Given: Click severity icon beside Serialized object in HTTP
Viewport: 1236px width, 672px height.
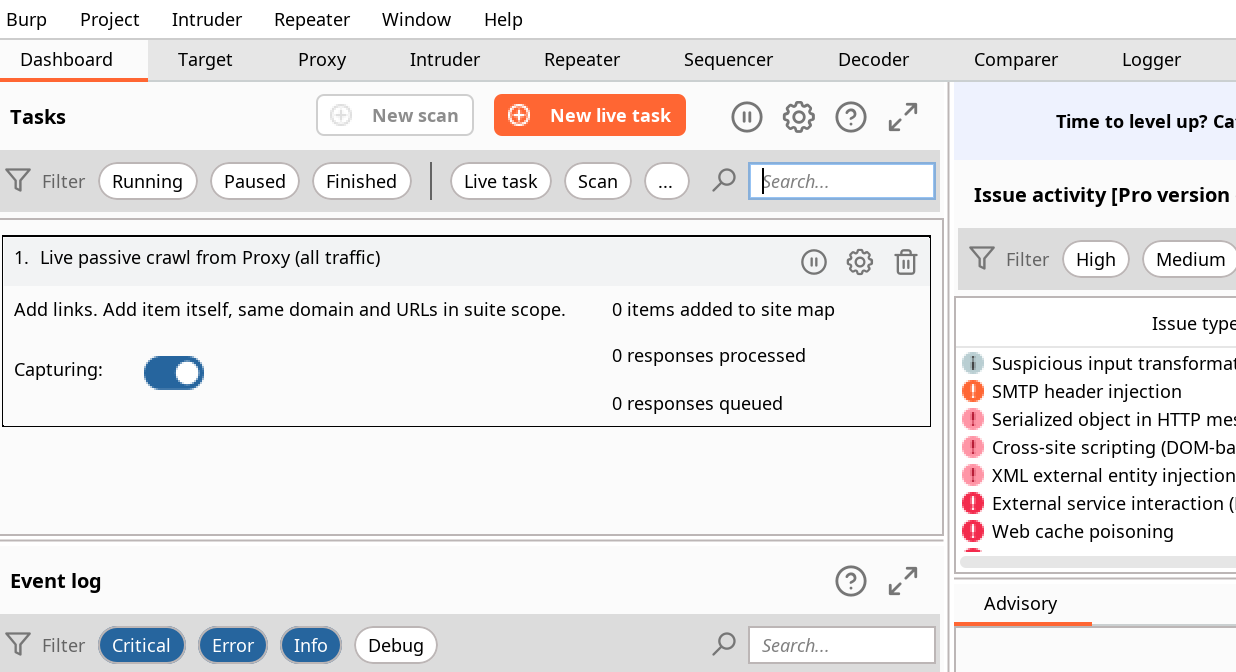Looking at the screenshot, I should 973,419.
